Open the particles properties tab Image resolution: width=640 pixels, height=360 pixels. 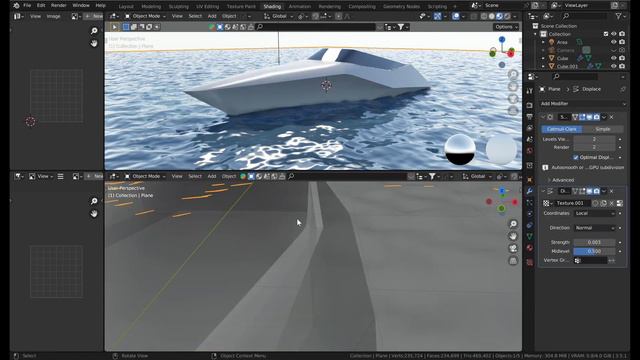point(530,202)
